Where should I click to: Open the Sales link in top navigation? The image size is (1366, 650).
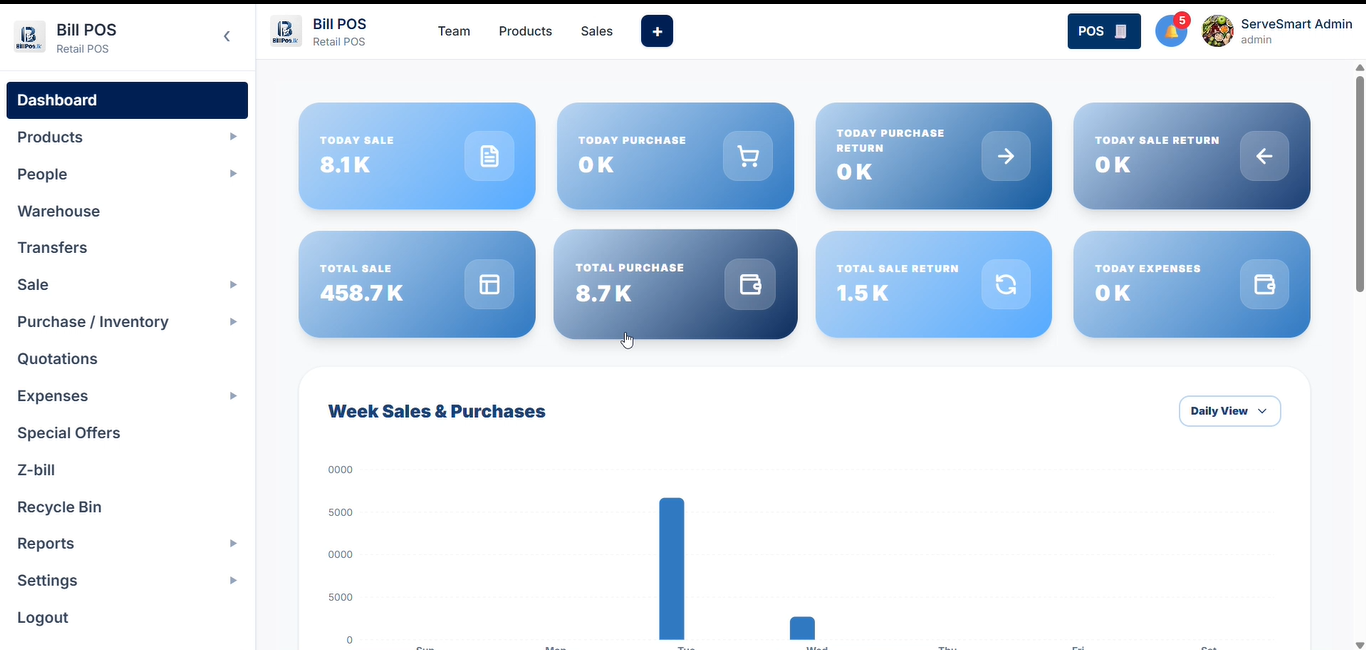click(597, 31)
